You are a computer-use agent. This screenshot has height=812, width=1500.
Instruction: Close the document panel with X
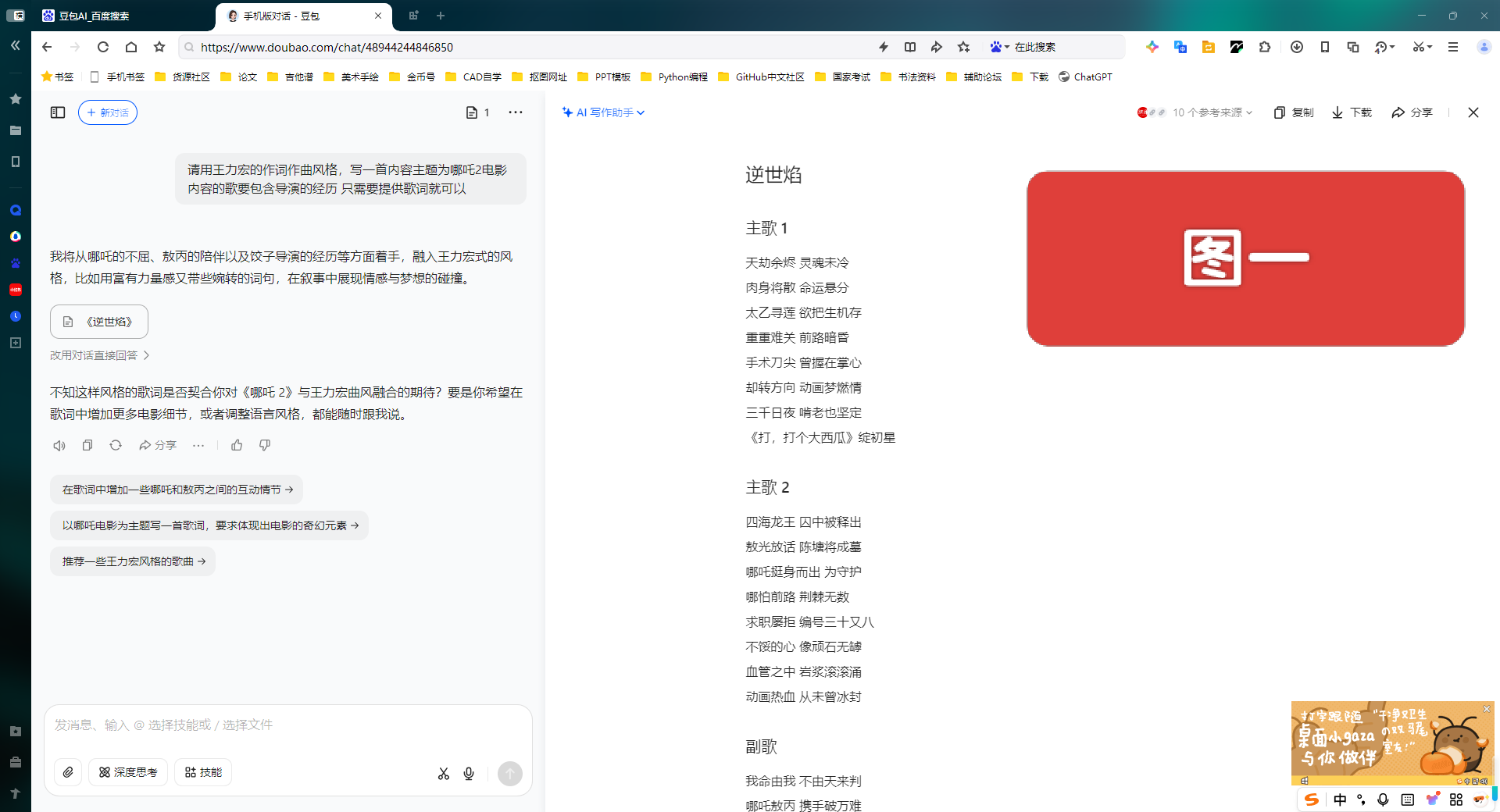[x=1473, y=112]
